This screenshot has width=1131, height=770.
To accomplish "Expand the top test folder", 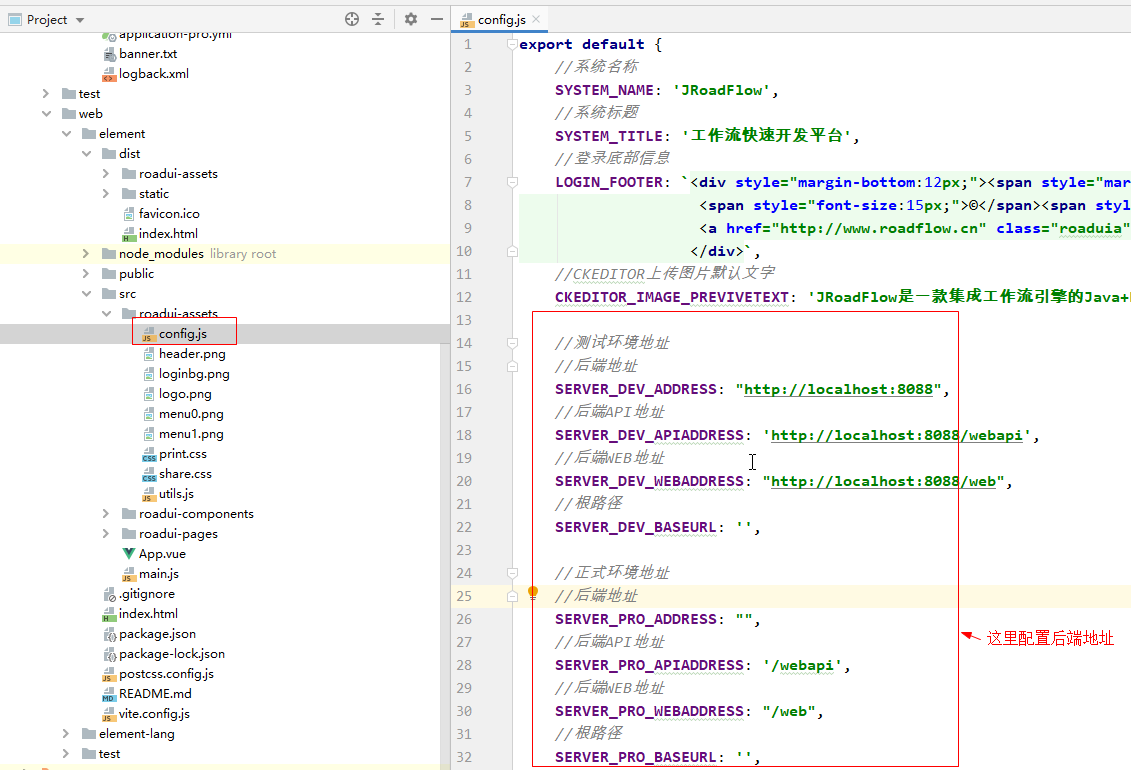I will (45, 94).
